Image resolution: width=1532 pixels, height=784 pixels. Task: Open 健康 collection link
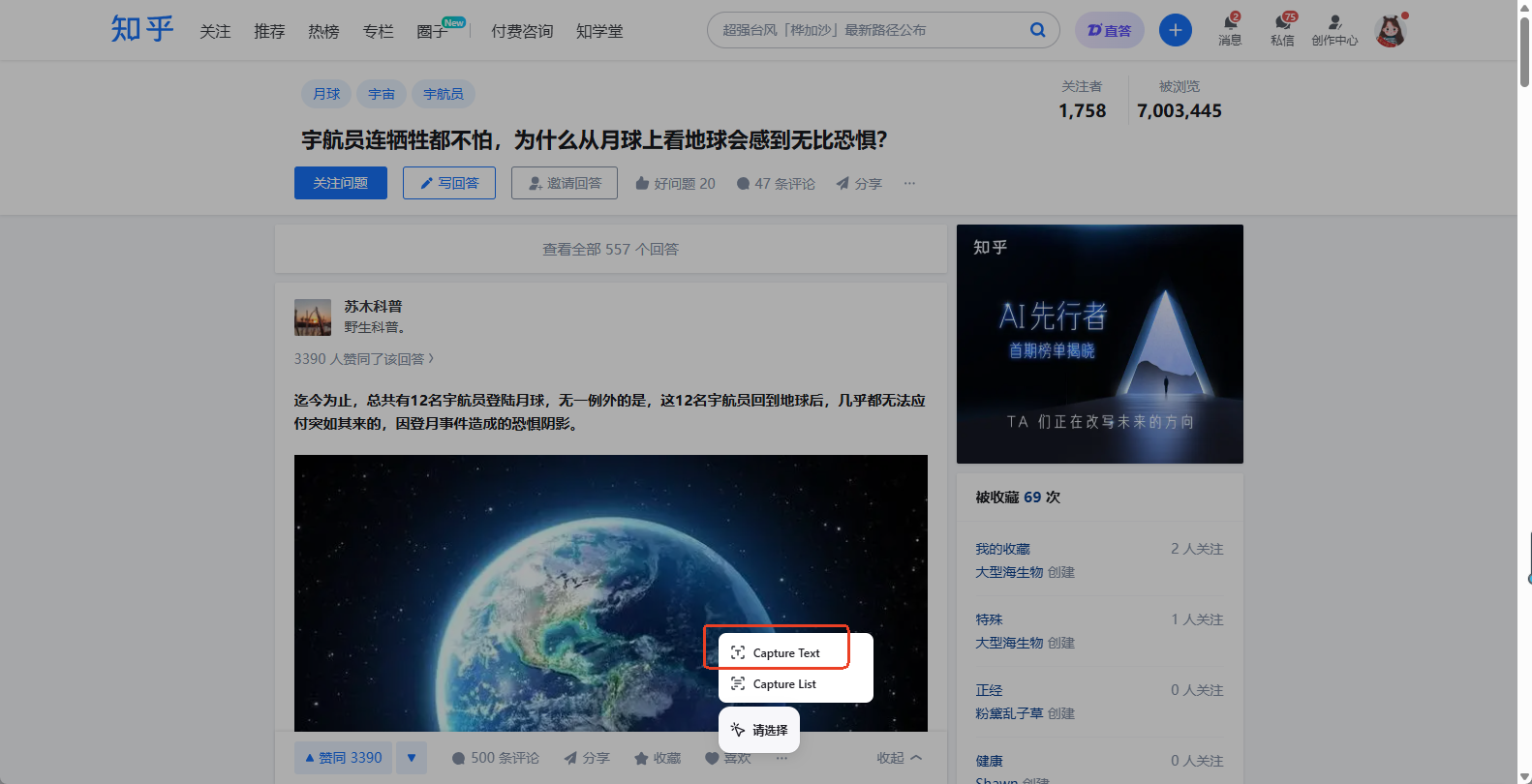pyautogui.click(x=989, y=761)
